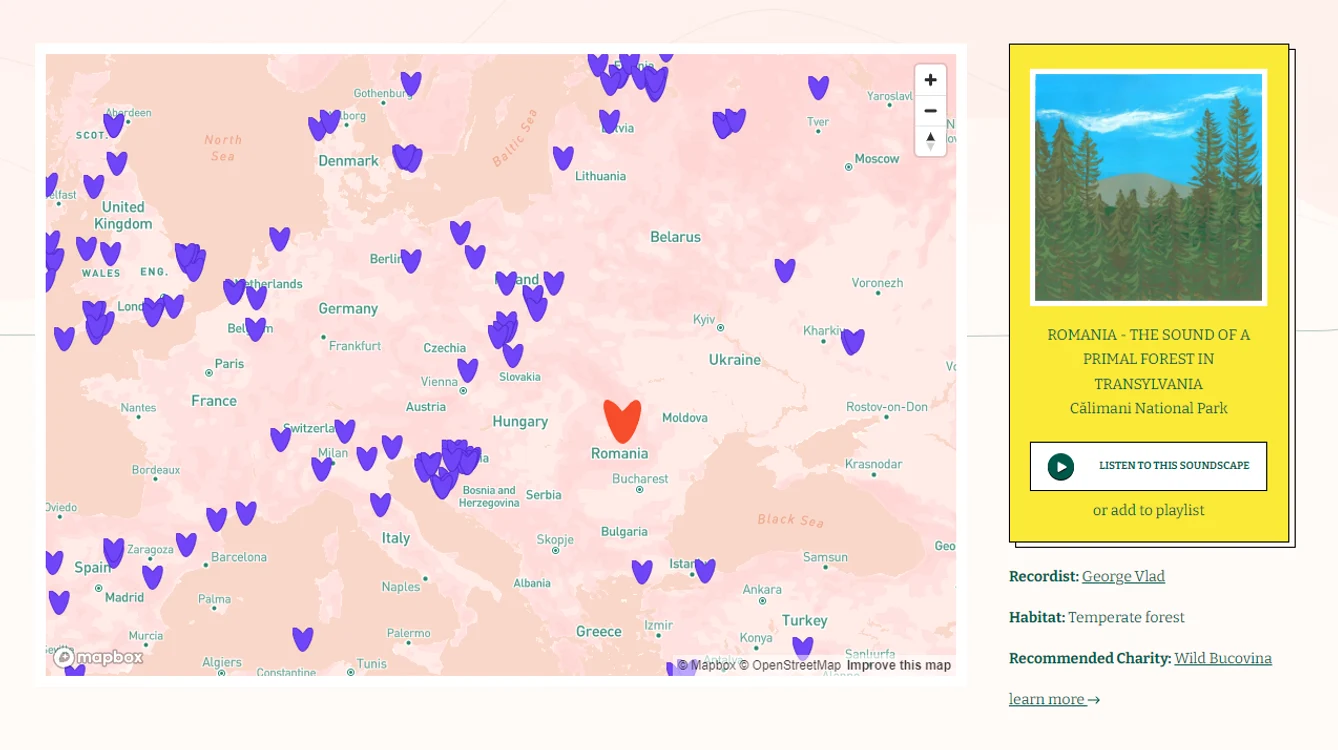
Task: Open the marker right of Istanbul label
Action: (x=705, y=571)
